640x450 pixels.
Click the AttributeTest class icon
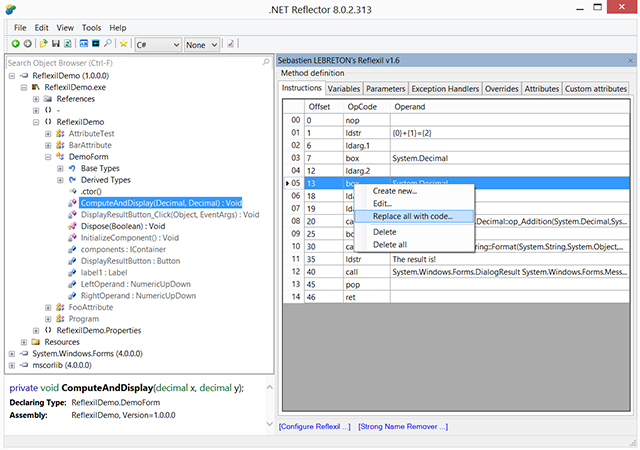click(60, 134)
